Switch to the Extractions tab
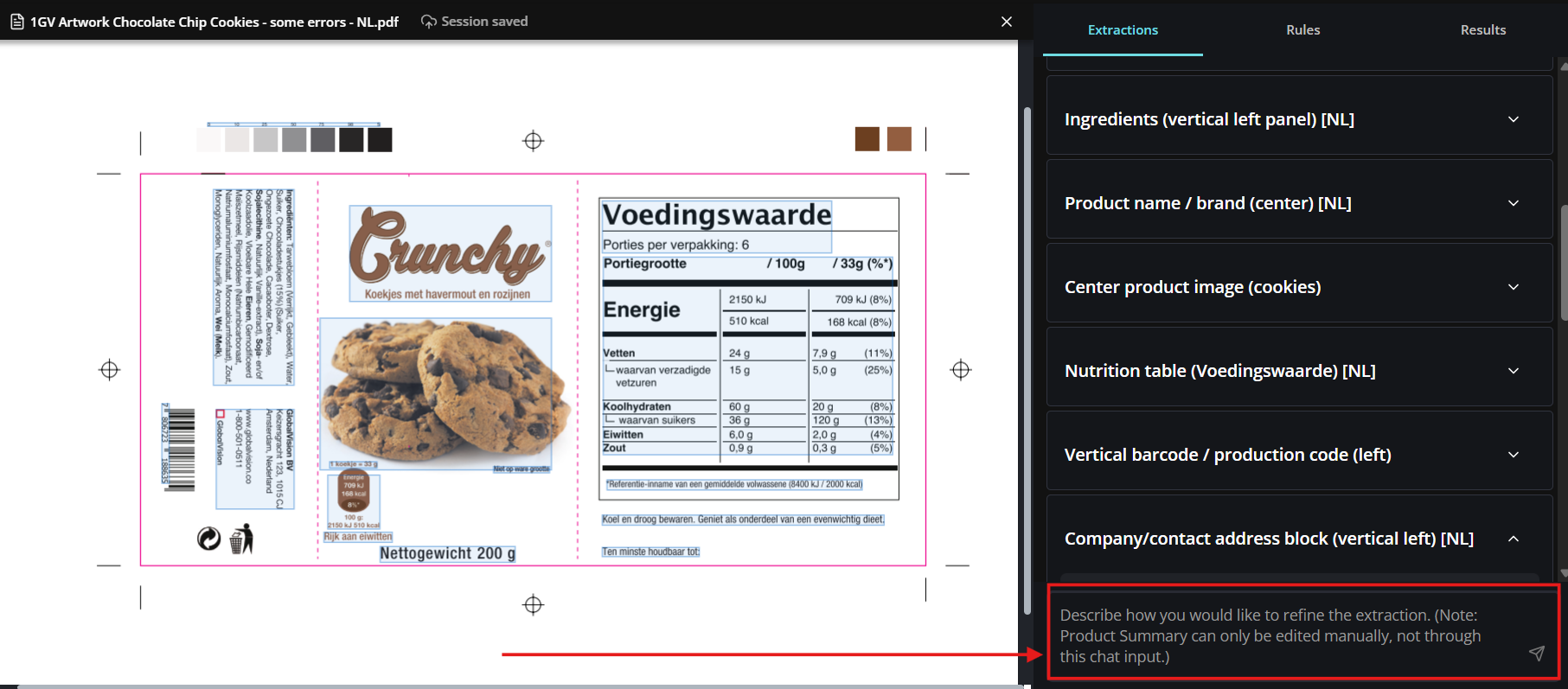The width and height of the screenshot is (1568, 689). (1123, 29)
